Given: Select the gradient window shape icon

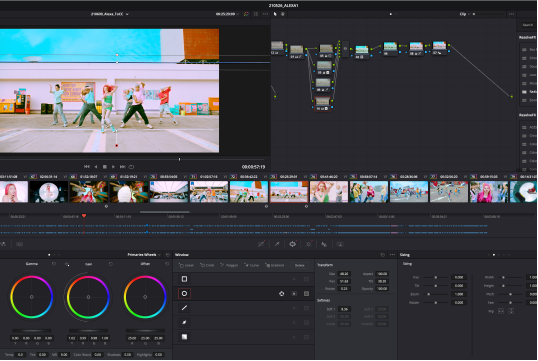Looking at the screenshot, I should 184,337.
